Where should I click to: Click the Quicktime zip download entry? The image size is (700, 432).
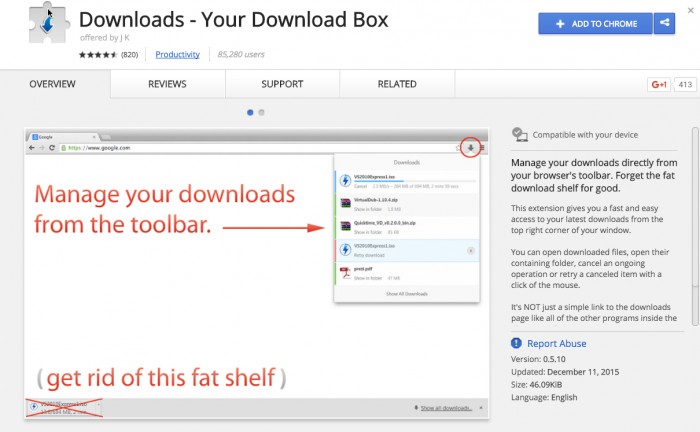407,228
